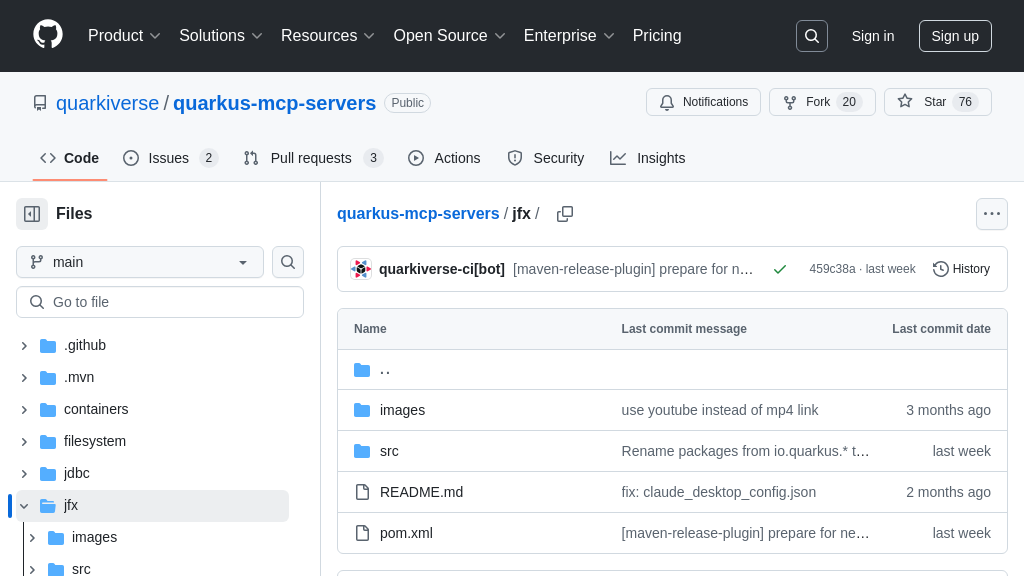
Task: Open quarkus-mcp-servers breadcrumb link
Action: [418, 214]
